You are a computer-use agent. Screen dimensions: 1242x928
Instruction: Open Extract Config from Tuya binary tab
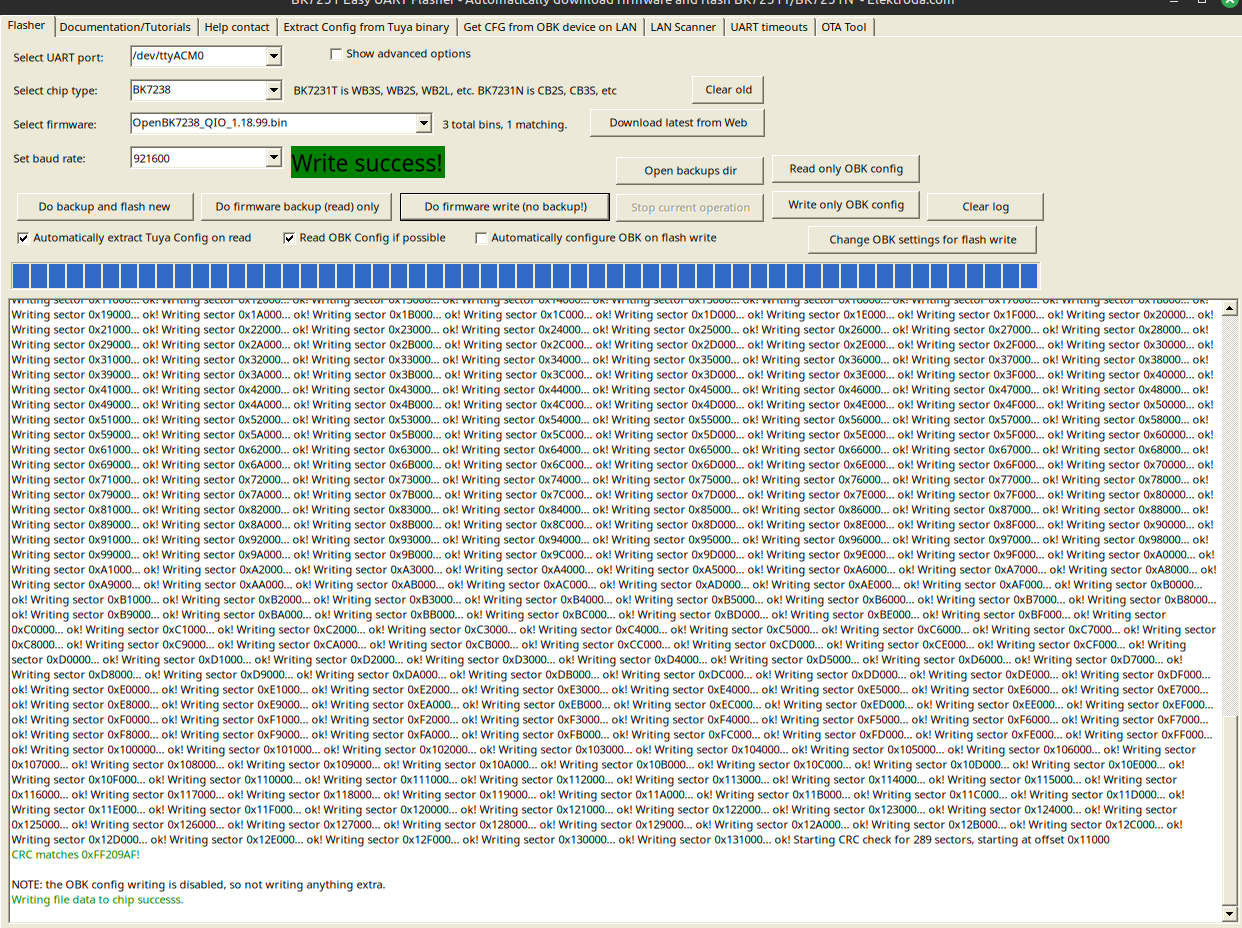point(366,27)
